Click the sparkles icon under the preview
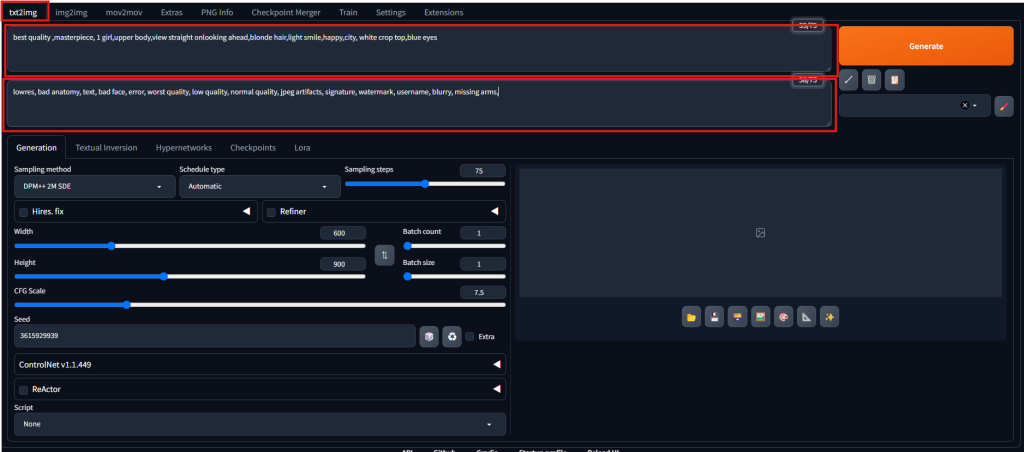The image size is (1024, 452). 829,317
